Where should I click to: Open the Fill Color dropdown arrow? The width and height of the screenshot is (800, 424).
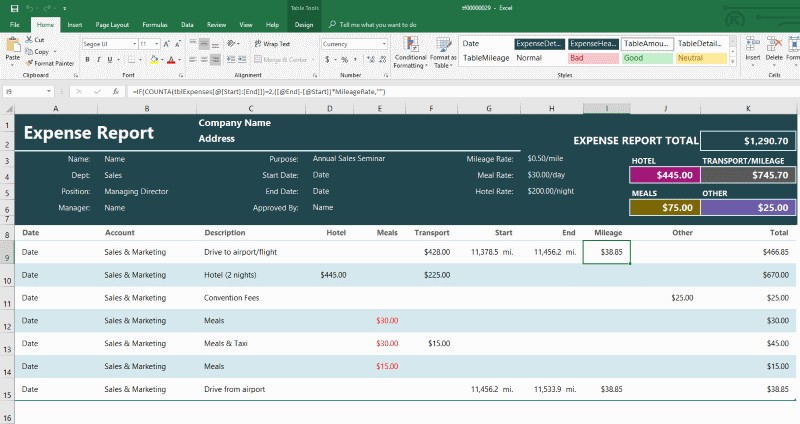coord(161,60)
